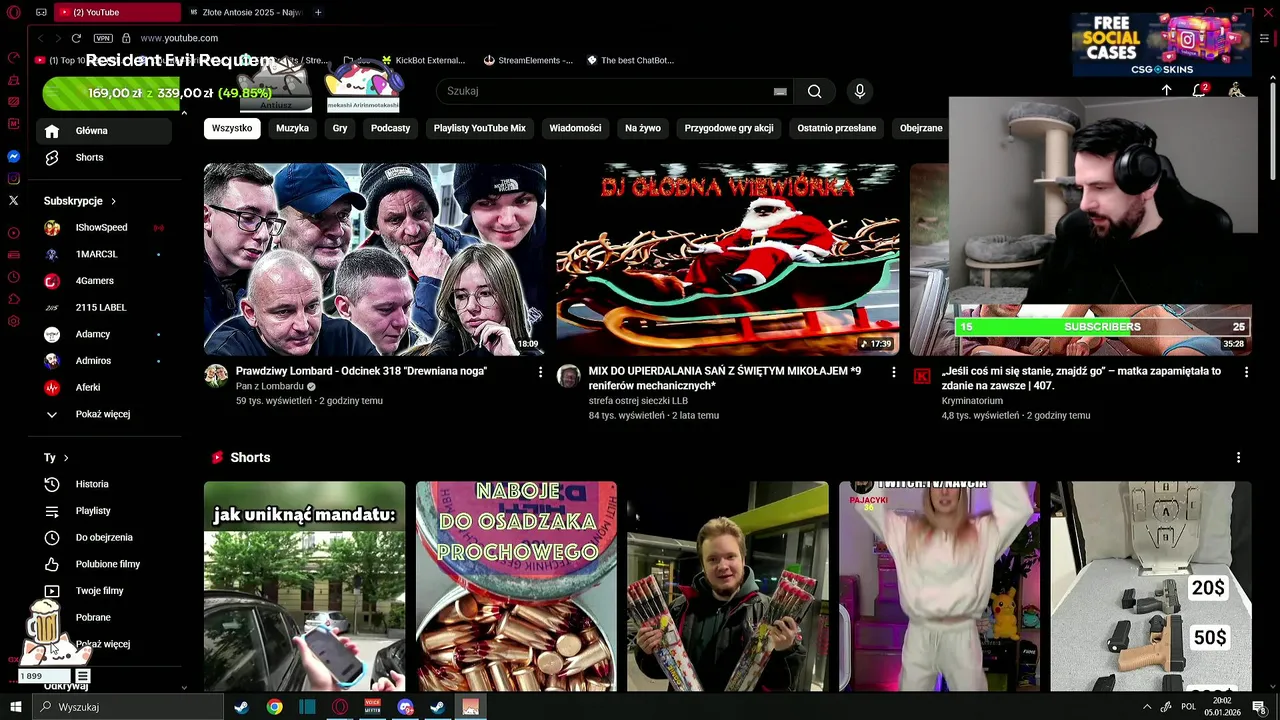Open Discord from the taskbar

tap(405, 707)
